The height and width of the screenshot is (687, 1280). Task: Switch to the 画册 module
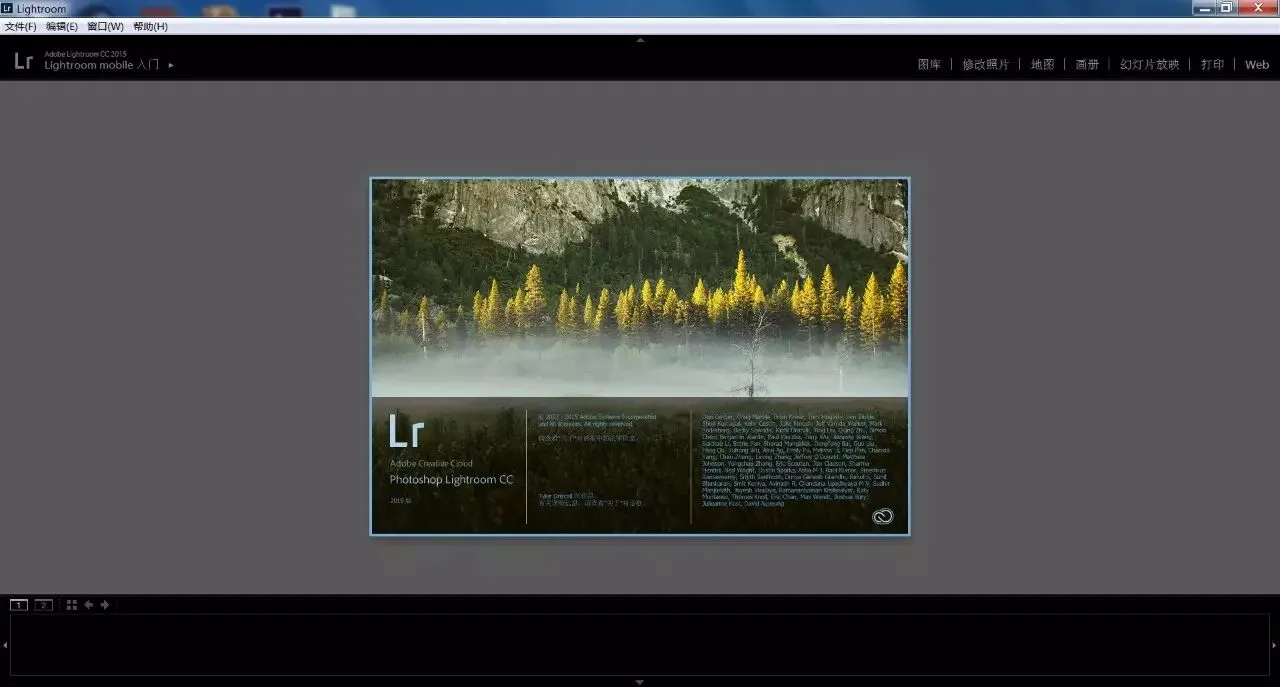(1087, 64)
